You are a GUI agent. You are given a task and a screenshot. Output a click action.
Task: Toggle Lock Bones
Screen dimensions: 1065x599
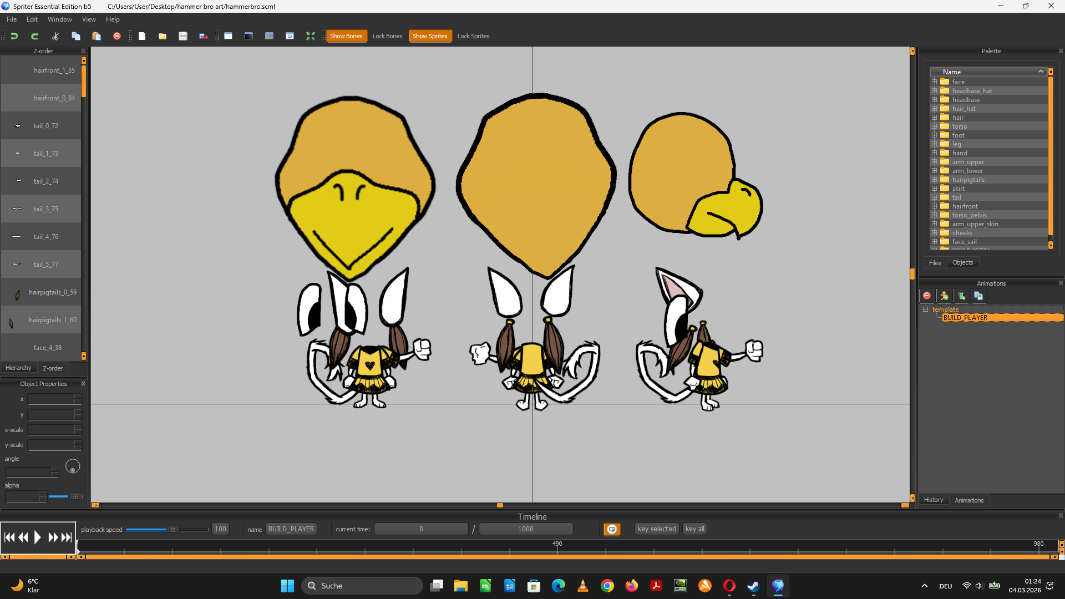click(387, 36)
